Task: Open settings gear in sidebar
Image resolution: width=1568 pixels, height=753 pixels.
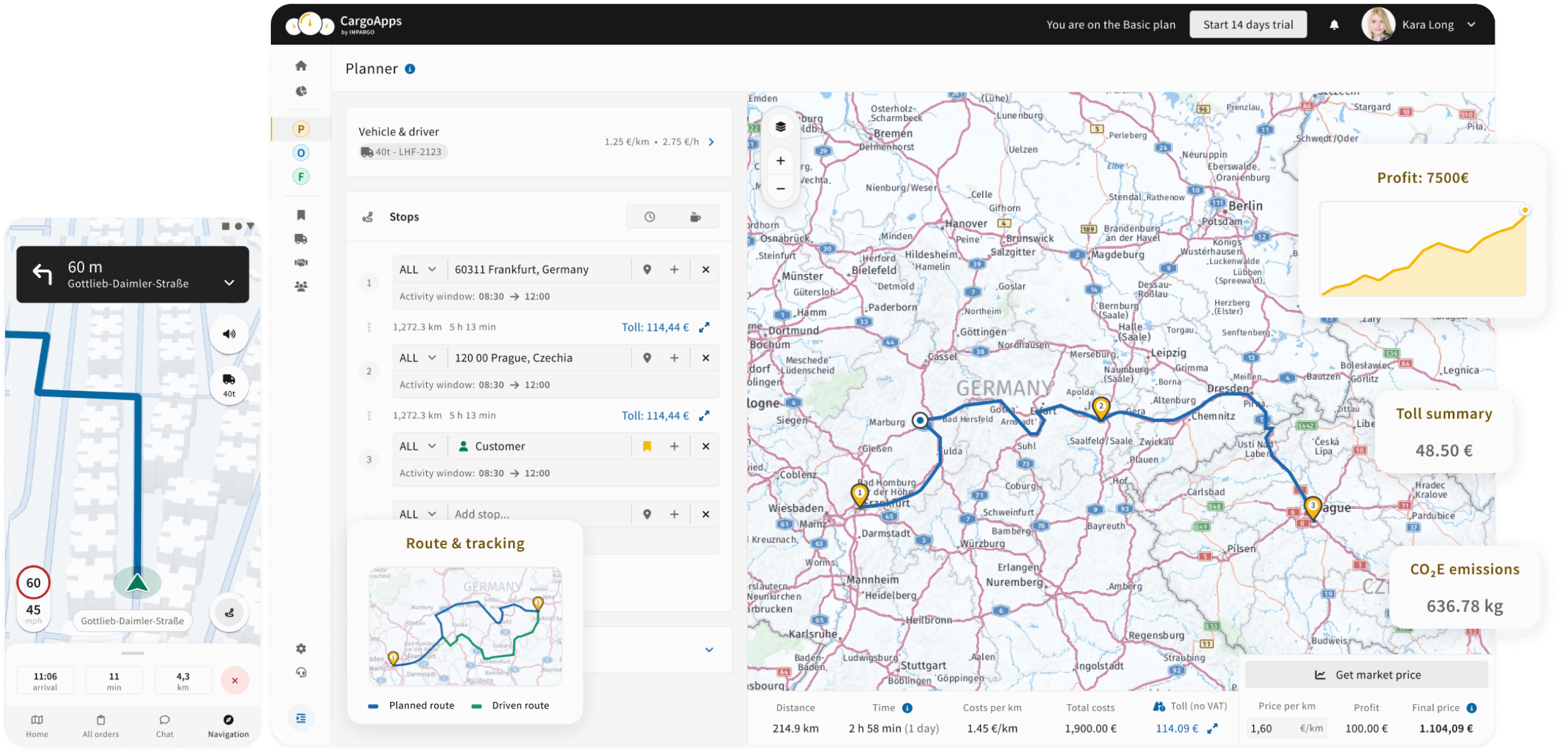Action: pyautogui.click(x=301, y=648)
